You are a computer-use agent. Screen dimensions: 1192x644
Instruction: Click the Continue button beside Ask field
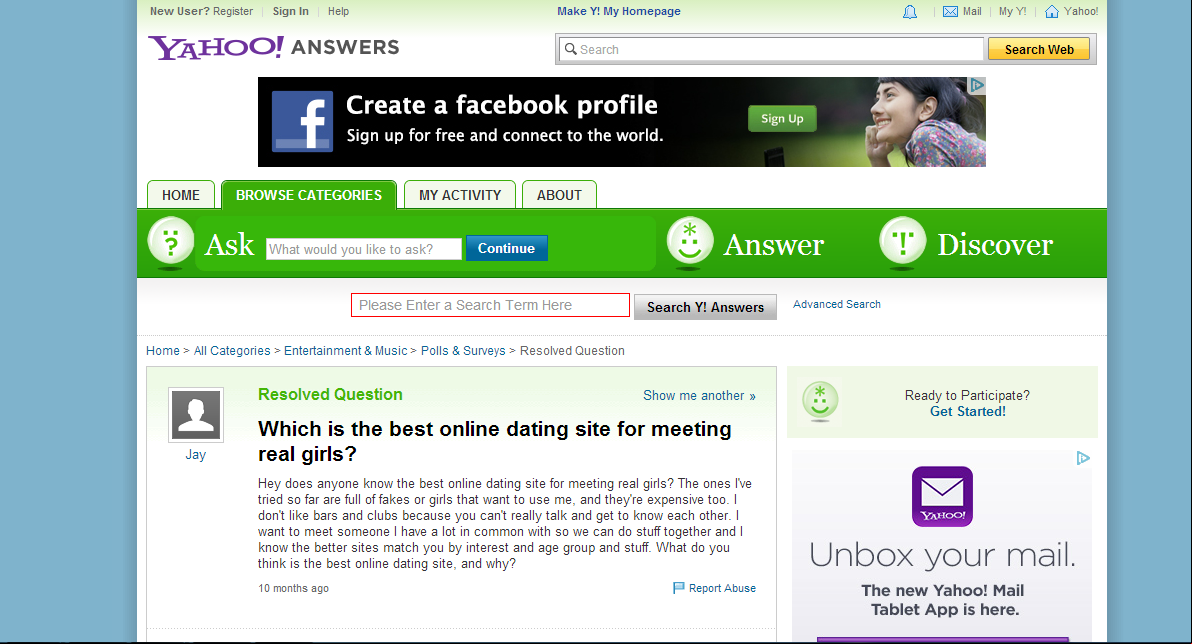(506, 248)
